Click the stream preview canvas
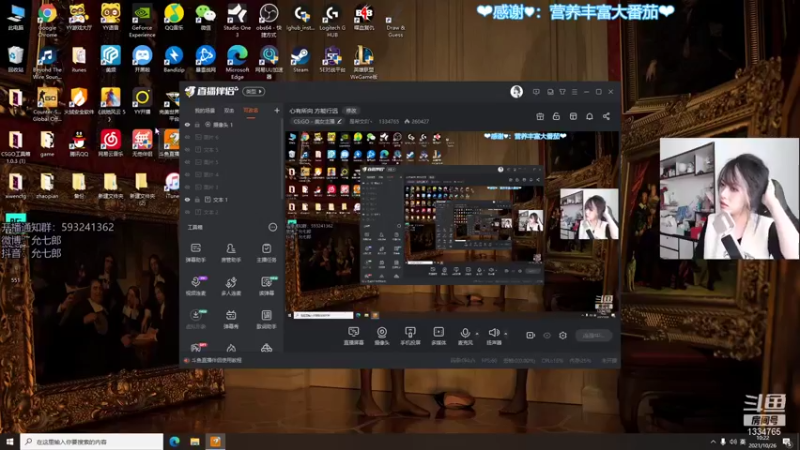 coord(452,225)
